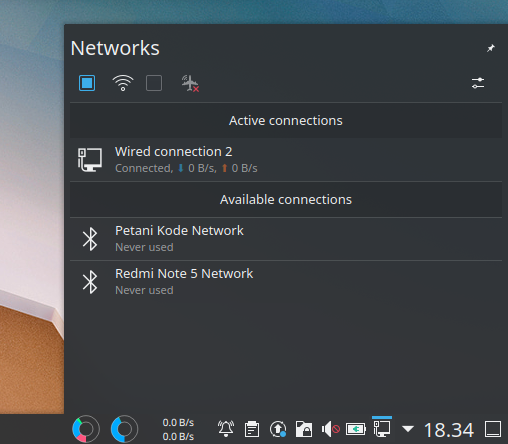The width and height of the screenshot is (508, 444).
Task: Click the Available connections header
Action: 286,200
